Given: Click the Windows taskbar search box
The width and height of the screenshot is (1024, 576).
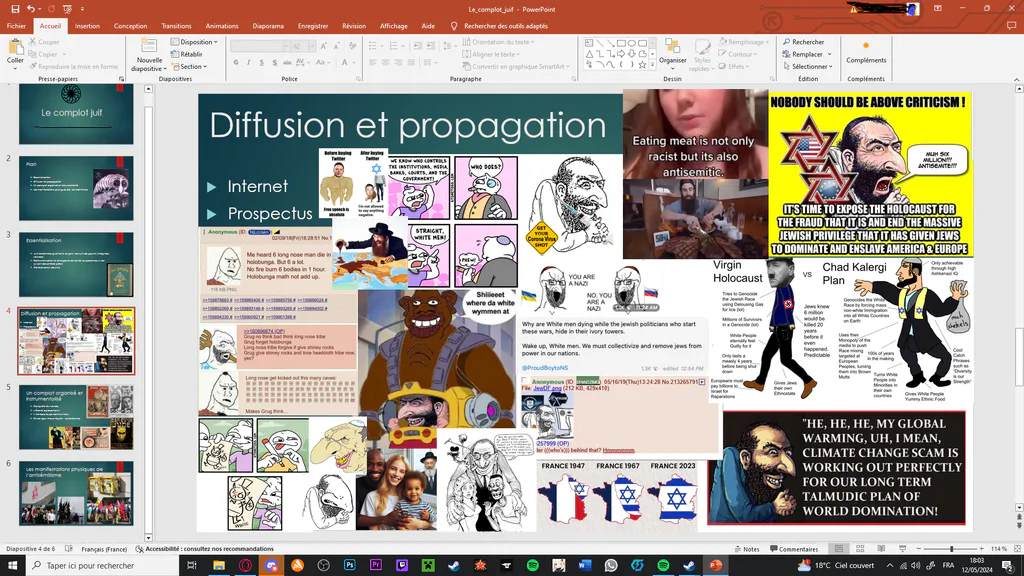Looking at the screenshot, I should 103,566.
